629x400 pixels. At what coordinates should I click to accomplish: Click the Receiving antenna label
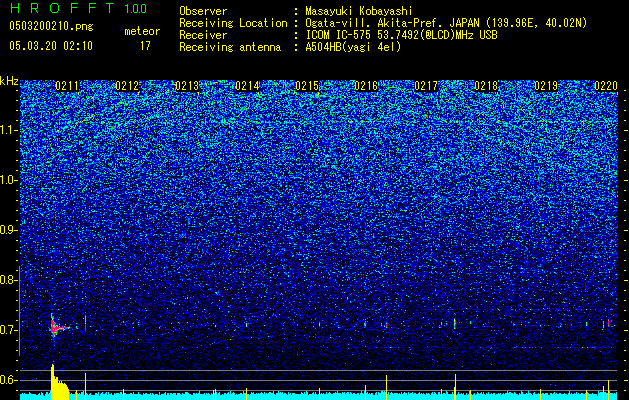click(230, 47)
